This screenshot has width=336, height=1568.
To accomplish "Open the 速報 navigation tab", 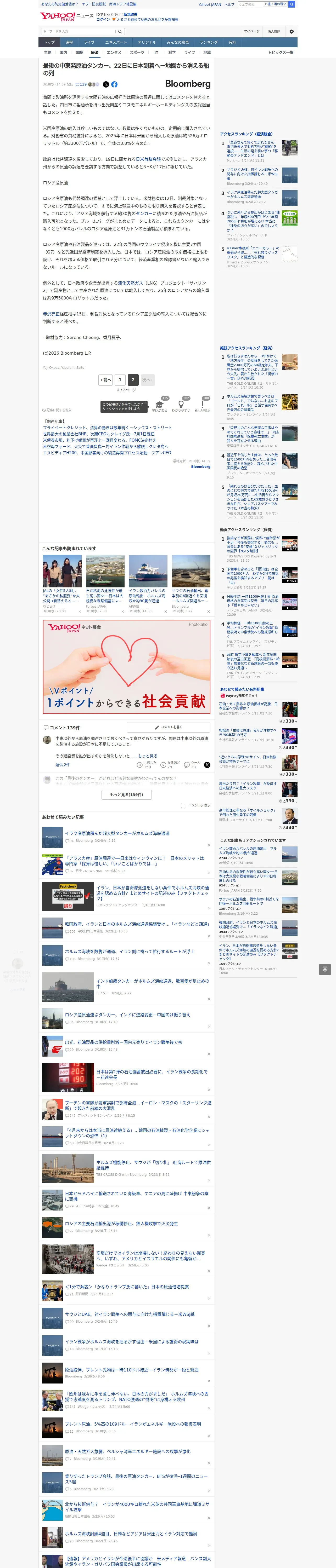I will [69, 43].
